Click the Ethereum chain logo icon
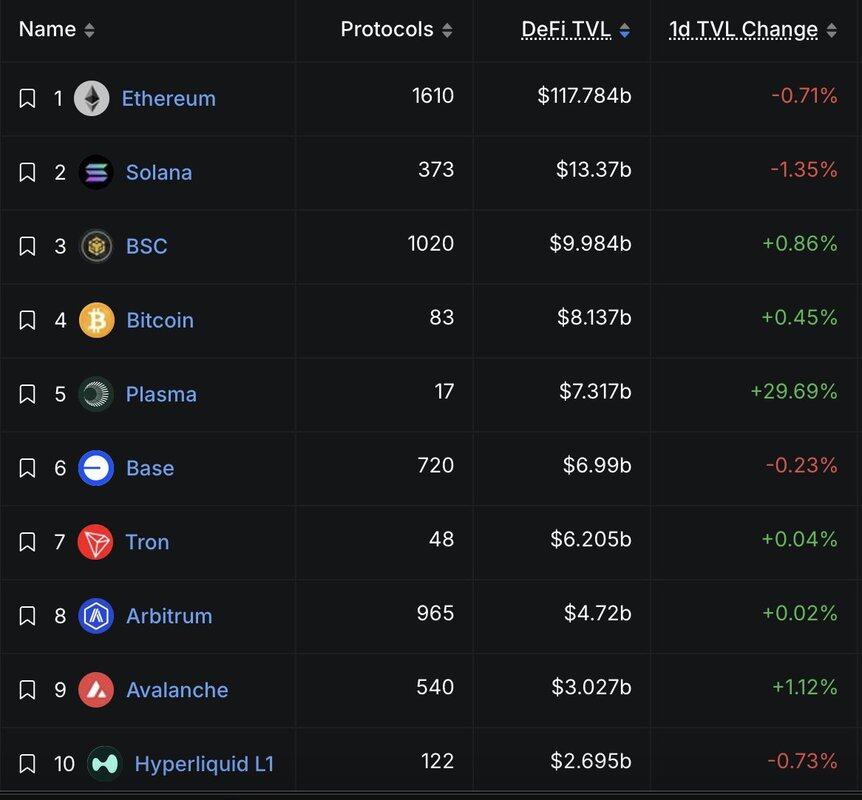 [x=91, y=98]
